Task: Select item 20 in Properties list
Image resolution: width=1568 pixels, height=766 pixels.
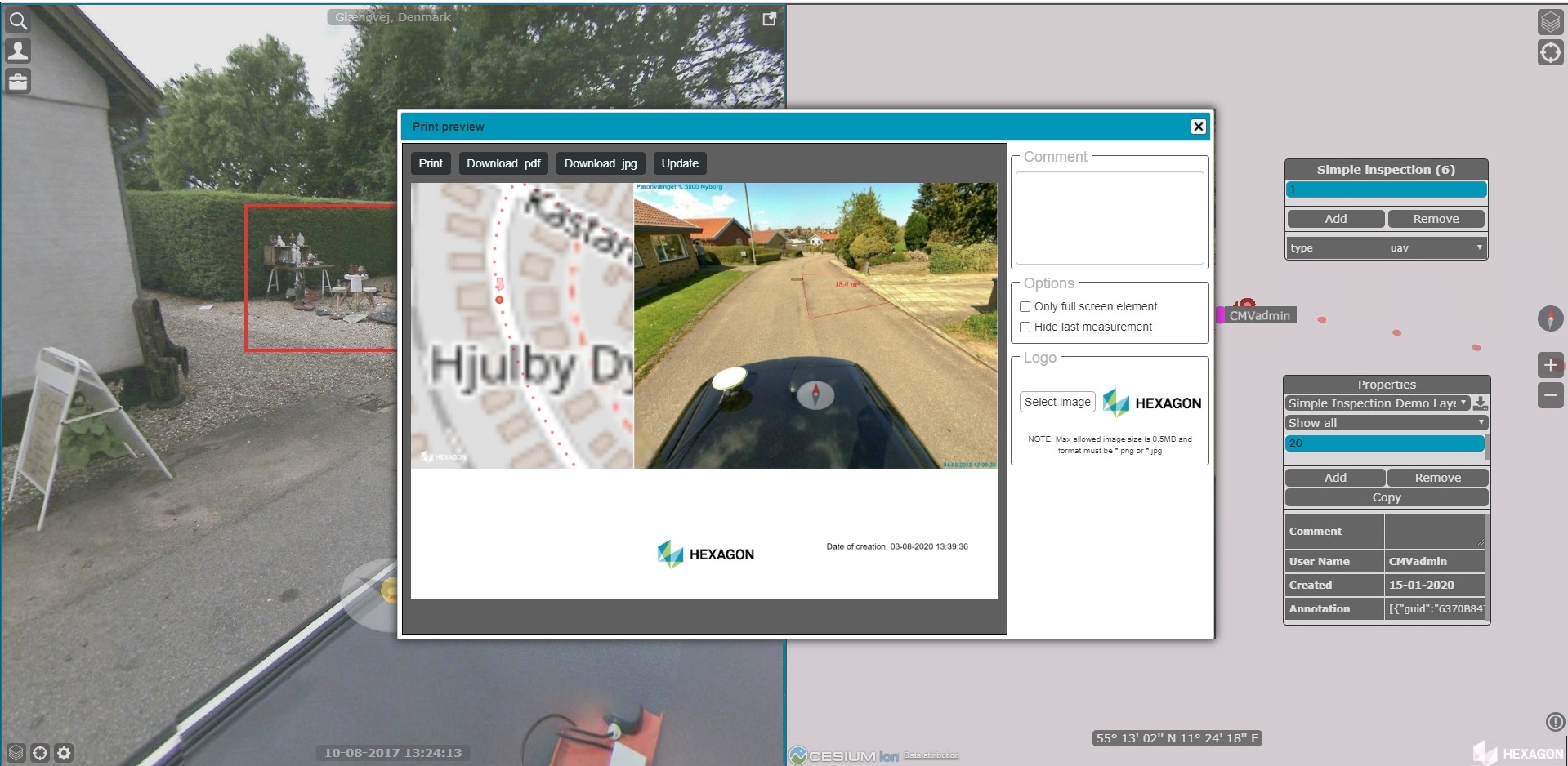Action: tap(1384, 443)
